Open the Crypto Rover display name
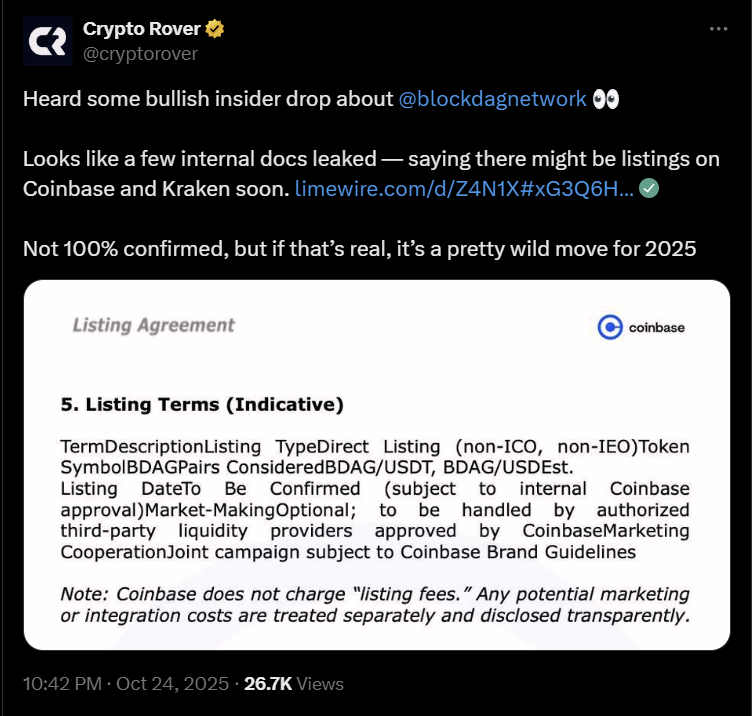Viewport: 752px width, 716px height. coord(140,29)
